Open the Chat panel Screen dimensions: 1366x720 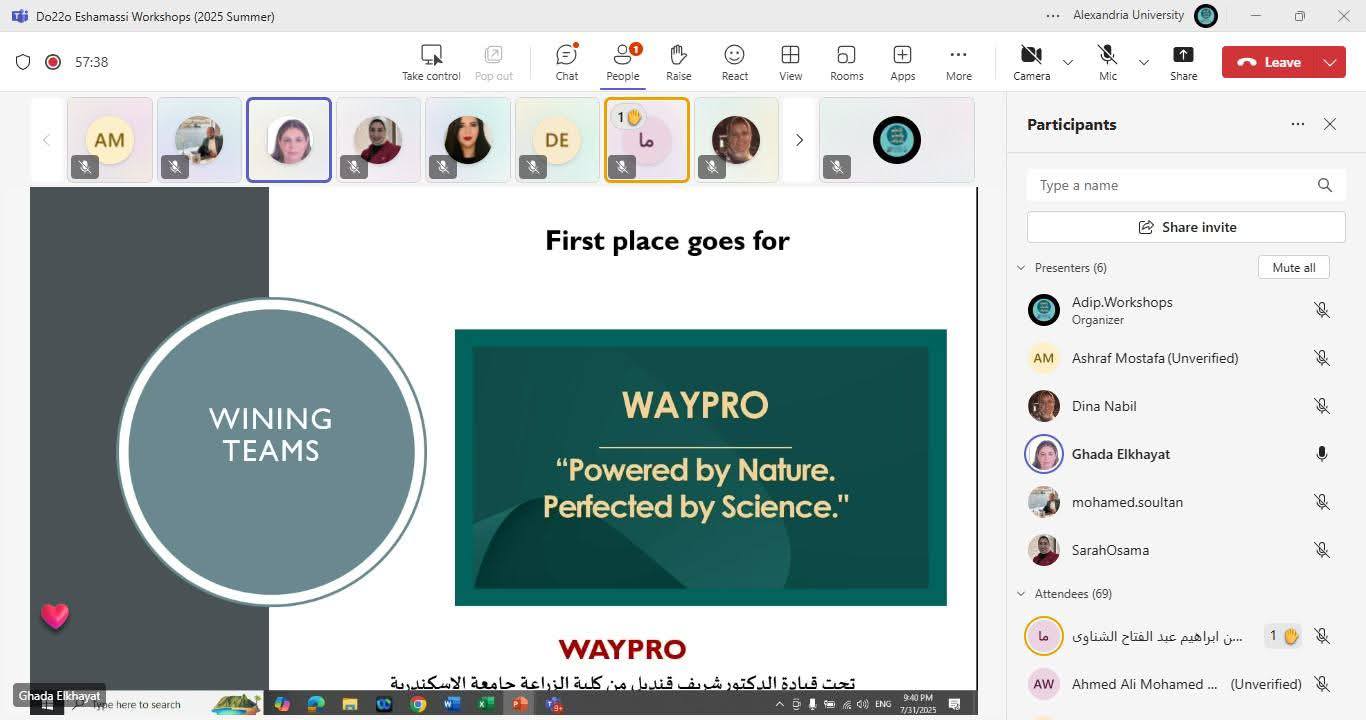point(567,62)
